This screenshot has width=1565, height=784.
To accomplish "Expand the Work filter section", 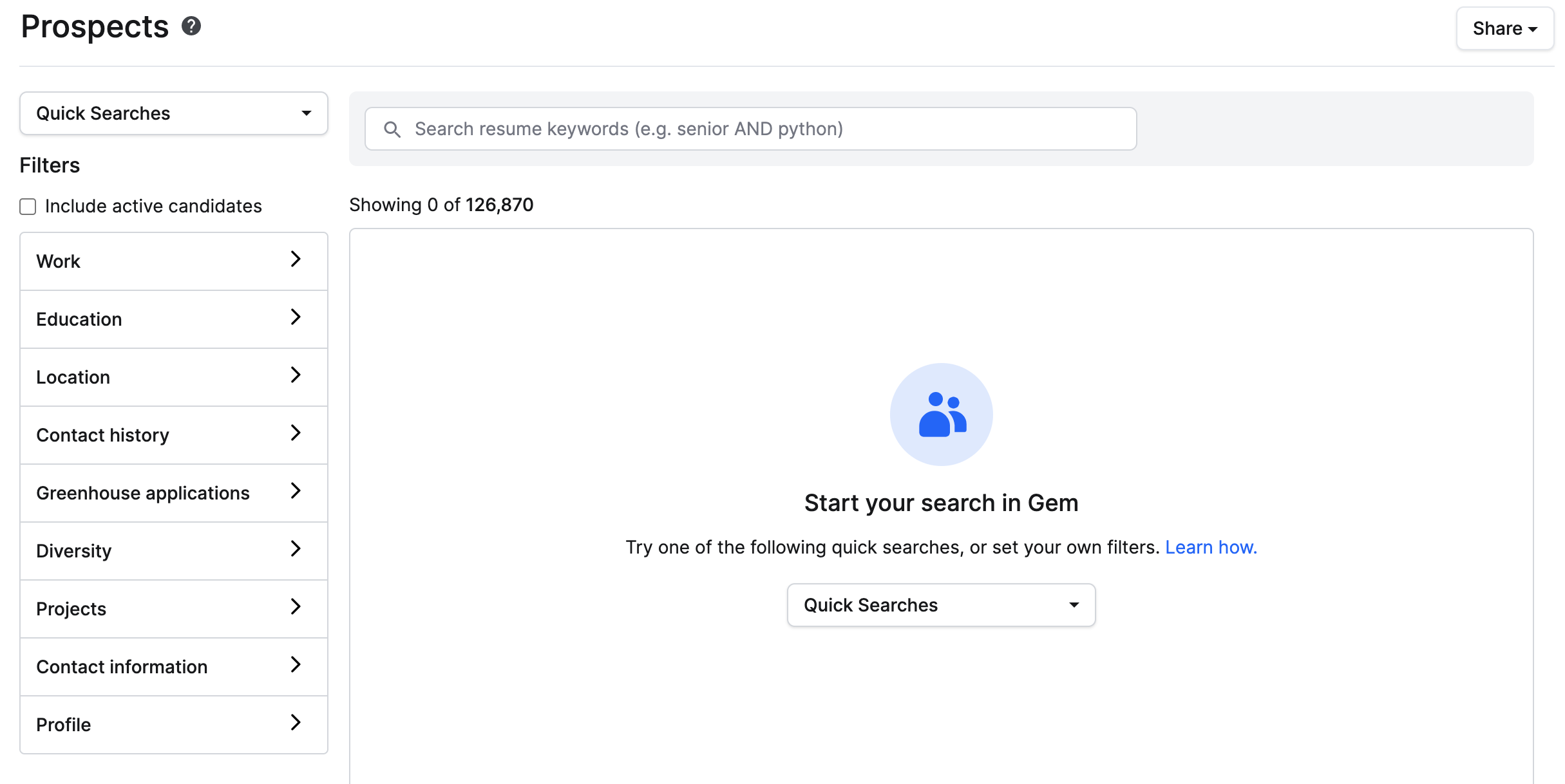I will pyautogui.click(x=174, y=261).
